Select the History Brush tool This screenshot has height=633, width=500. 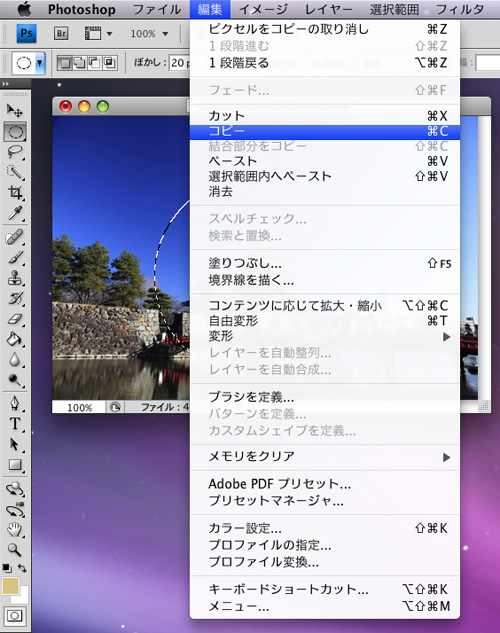(x=15, y=298)
